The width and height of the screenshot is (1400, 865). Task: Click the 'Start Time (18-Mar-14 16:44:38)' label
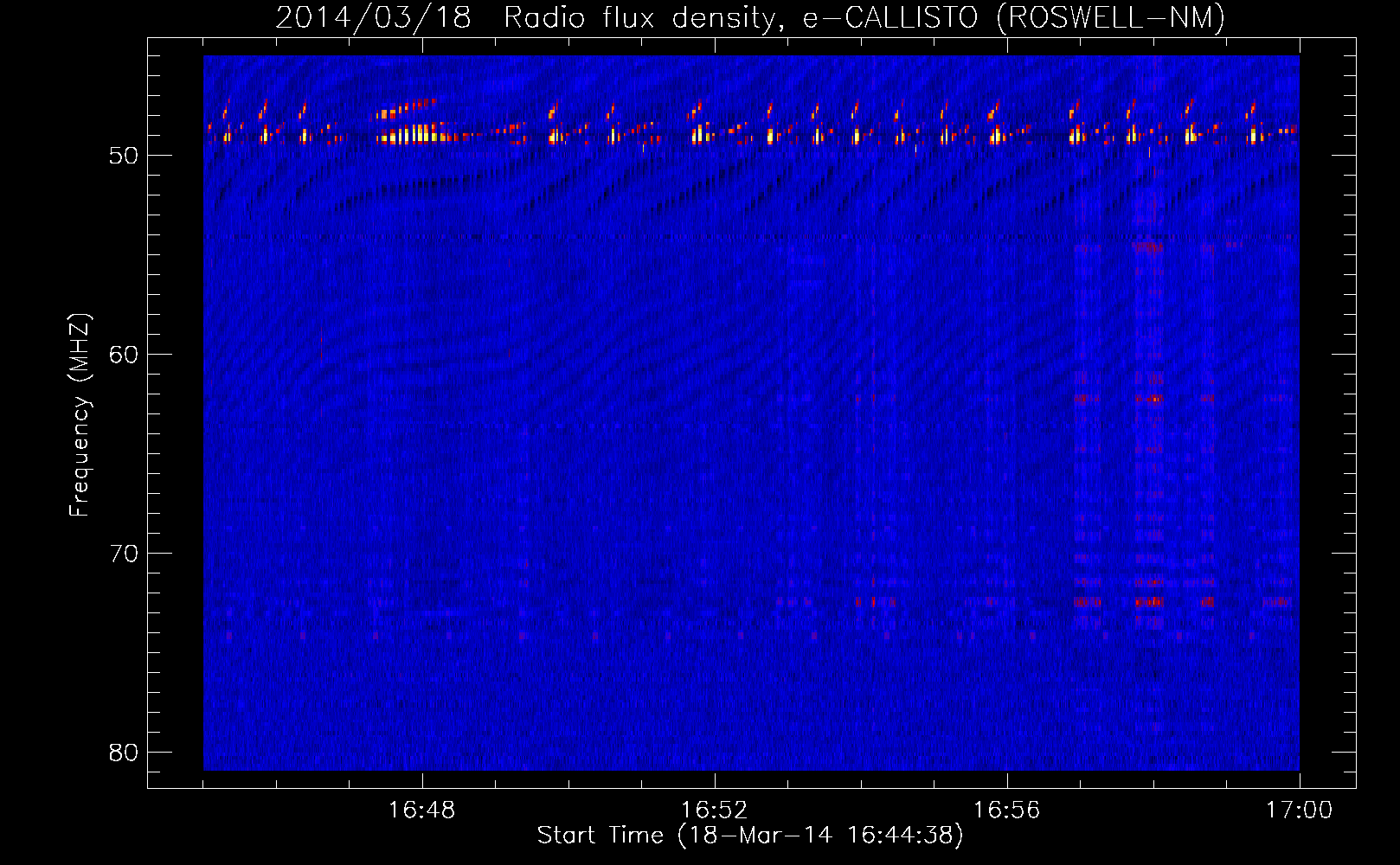coord(750,836)
